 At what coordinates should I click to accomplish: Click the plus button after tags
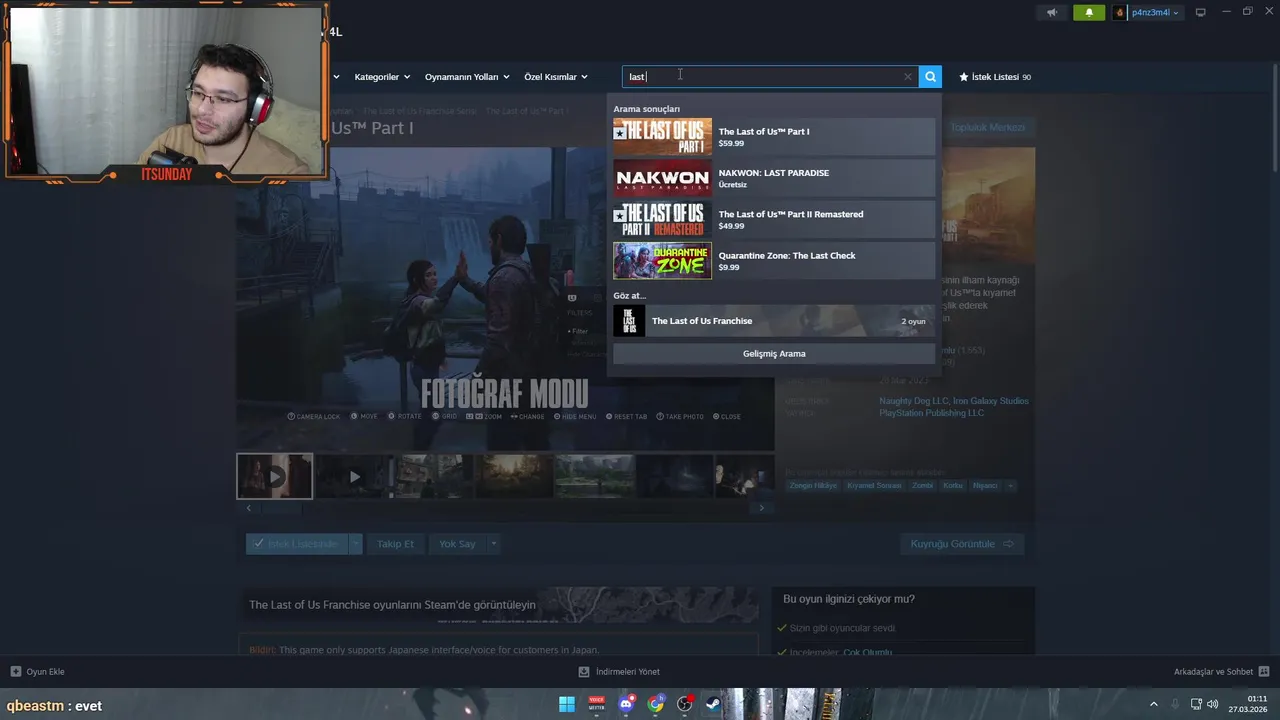(x=1010, y=486)
